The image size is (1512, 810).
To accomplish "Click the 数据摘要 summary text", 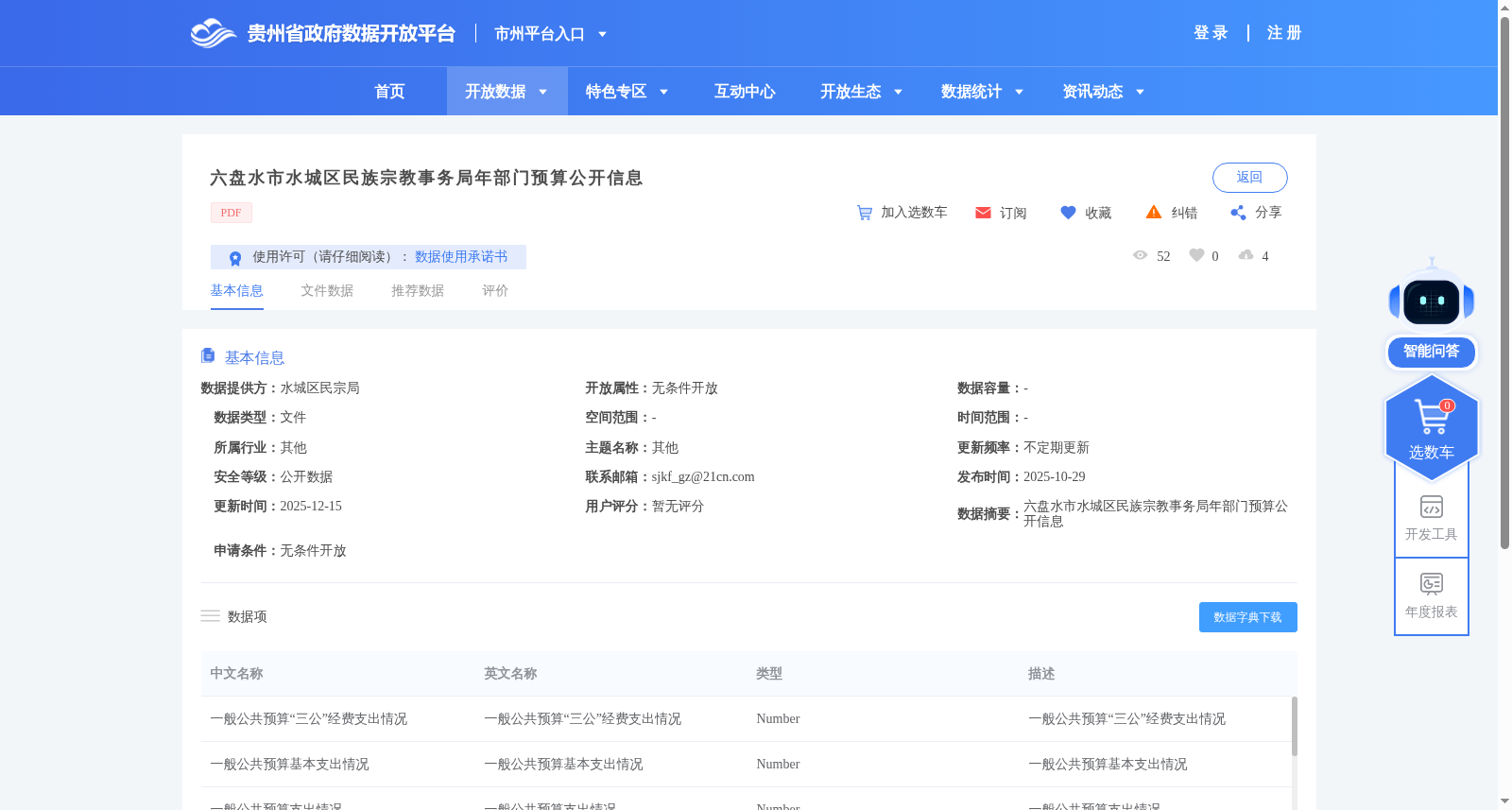I will (1156, 514).
